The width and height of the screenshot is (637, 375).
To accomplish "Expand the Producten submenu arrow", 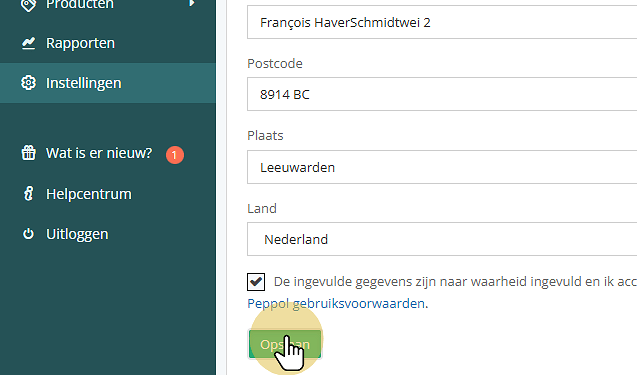I will click(x=192, y=3).
